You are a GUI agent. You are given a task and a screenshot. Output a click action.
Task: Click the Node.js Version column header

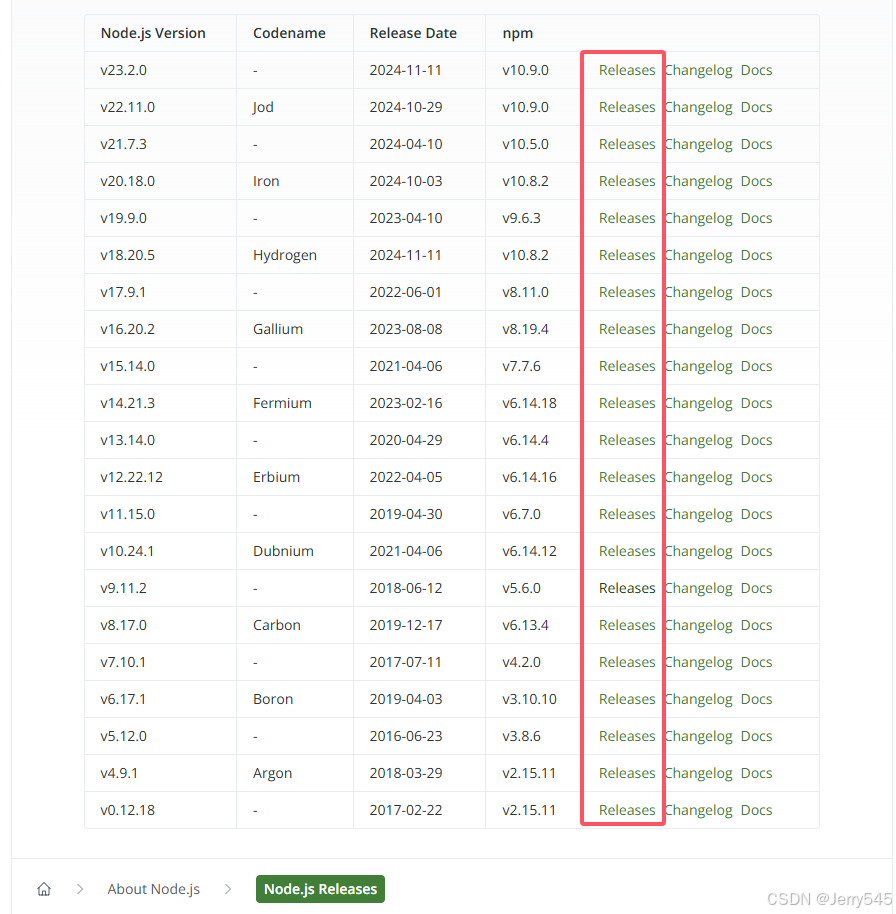pos(160,33)
